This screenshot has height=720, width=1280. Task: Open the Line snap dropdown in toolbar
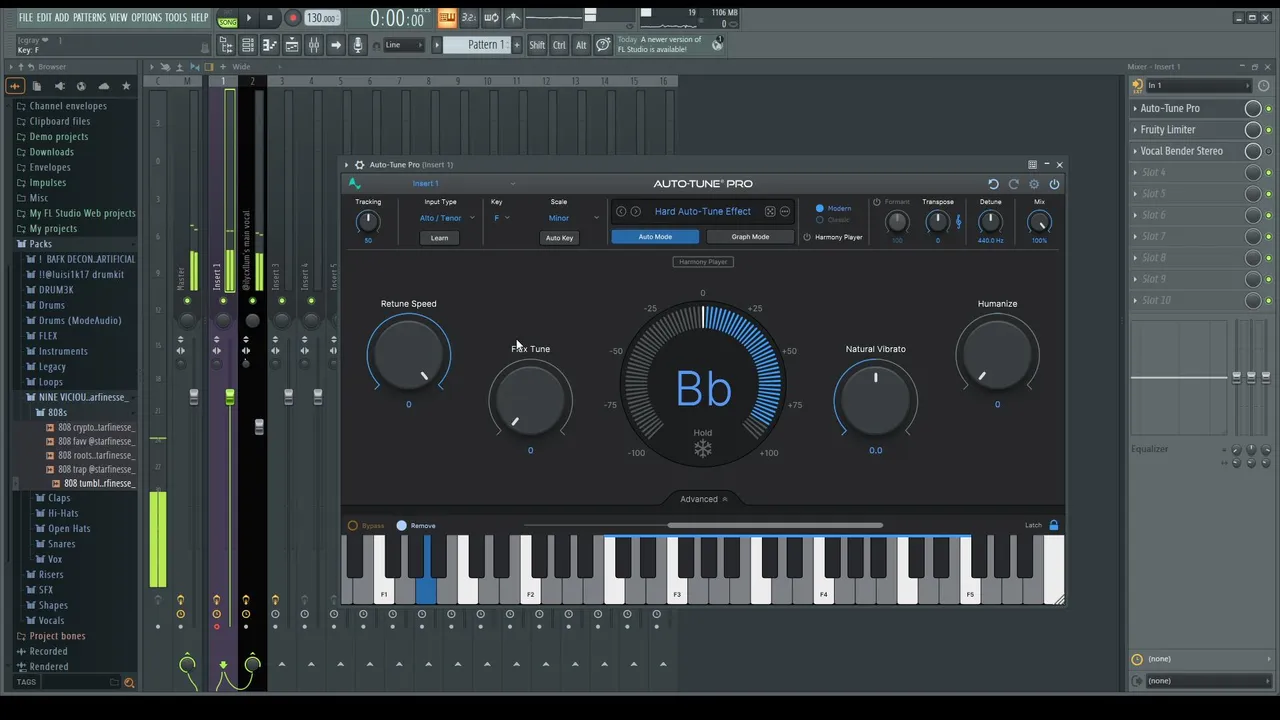(402, 45)
